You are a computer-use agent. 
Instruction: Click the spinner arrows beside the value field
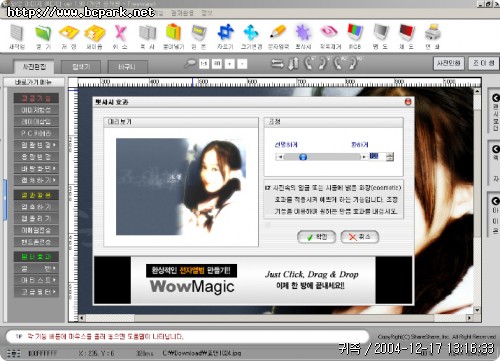tap(390, 157)
